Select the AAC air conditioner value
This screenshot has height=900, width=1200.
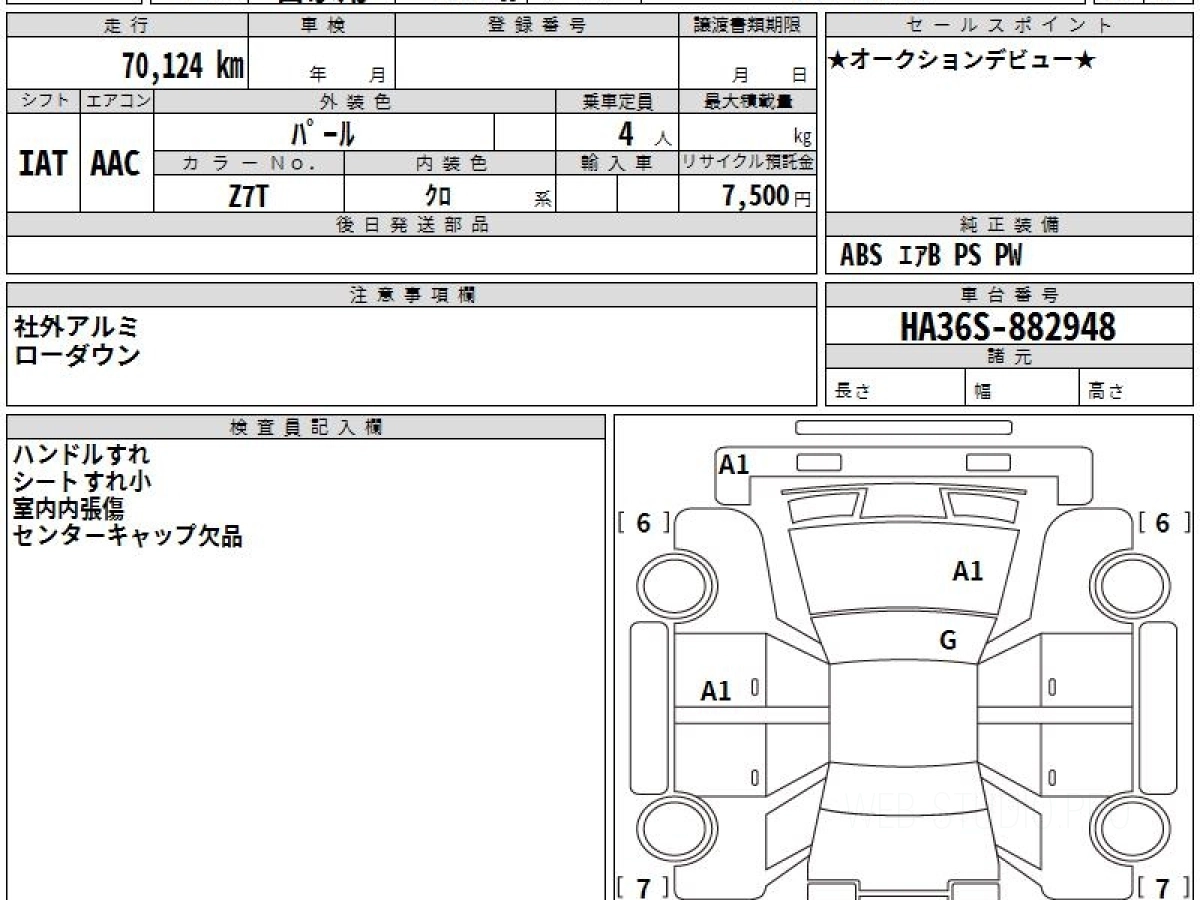(x=116, y=164)
